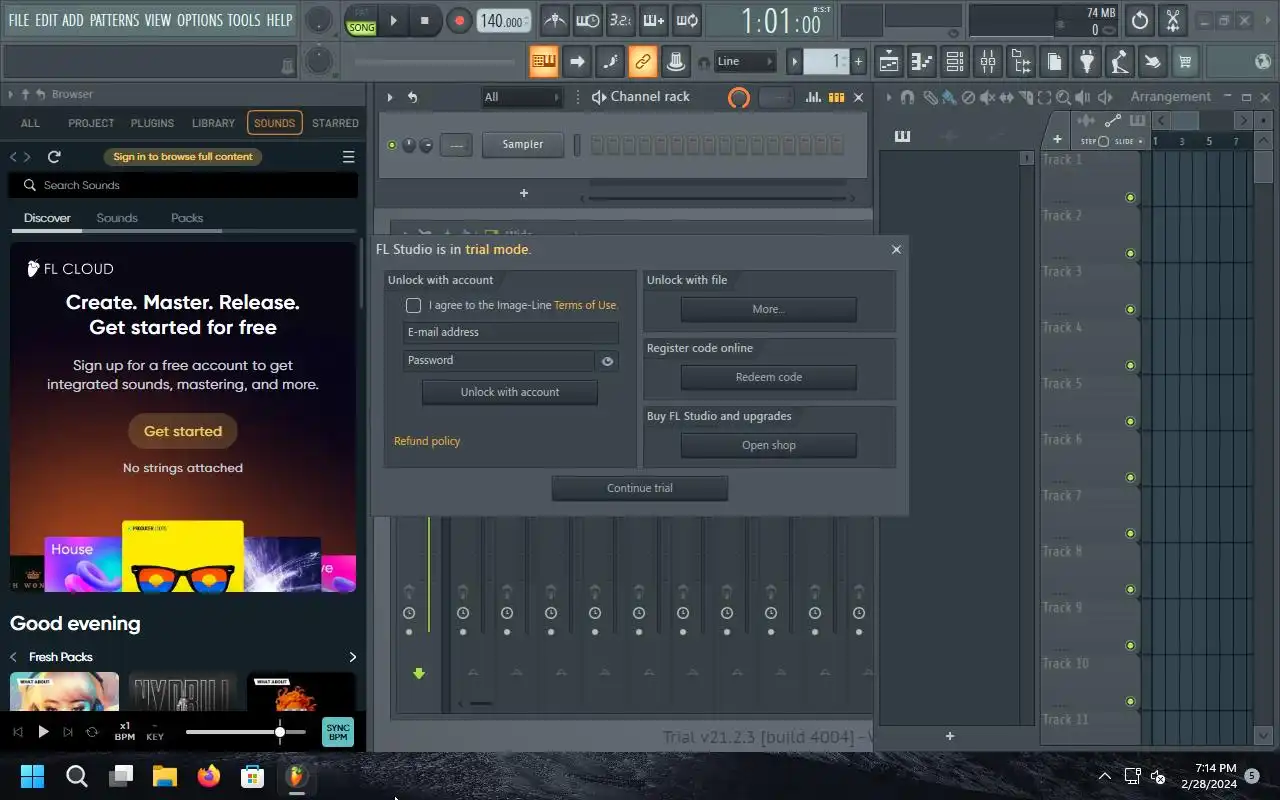The width and height of the screenshot is (1280, 800).
Task: Toggle the green Sampler channel mute LED
Action: point(392,145)
